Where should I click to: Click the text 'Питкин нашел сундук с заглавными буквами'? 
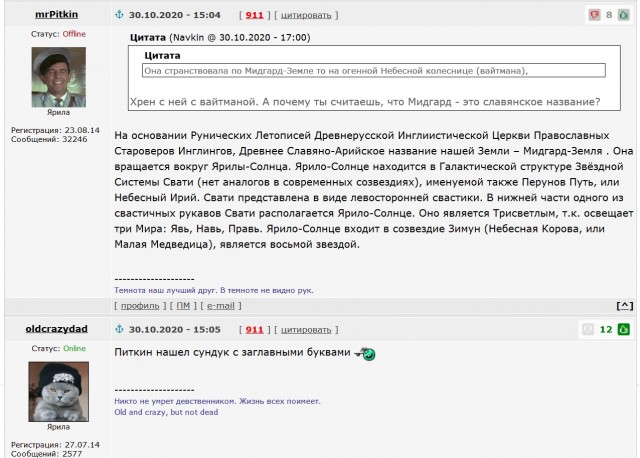[232, 352]
